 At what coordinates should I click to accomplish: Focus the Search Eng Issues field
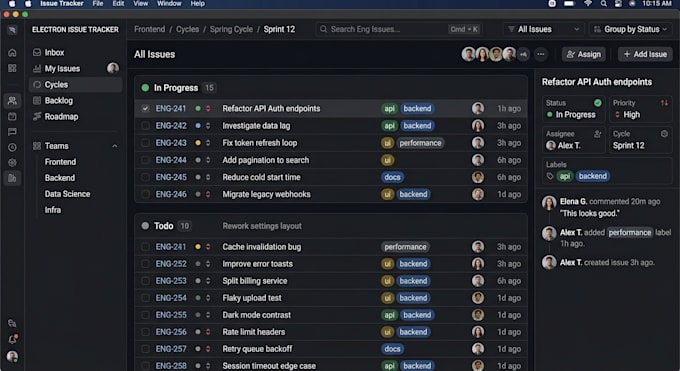click(399, 29)
